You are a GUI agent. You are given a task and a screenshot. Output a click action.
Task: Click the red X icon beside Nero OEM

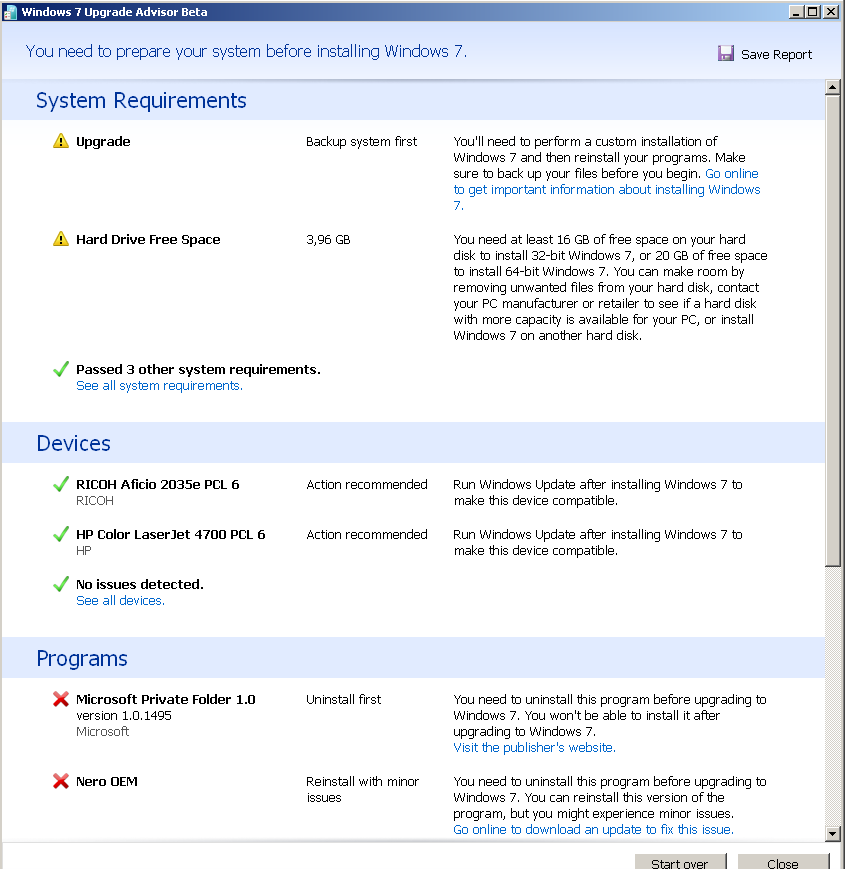point(61,781)
